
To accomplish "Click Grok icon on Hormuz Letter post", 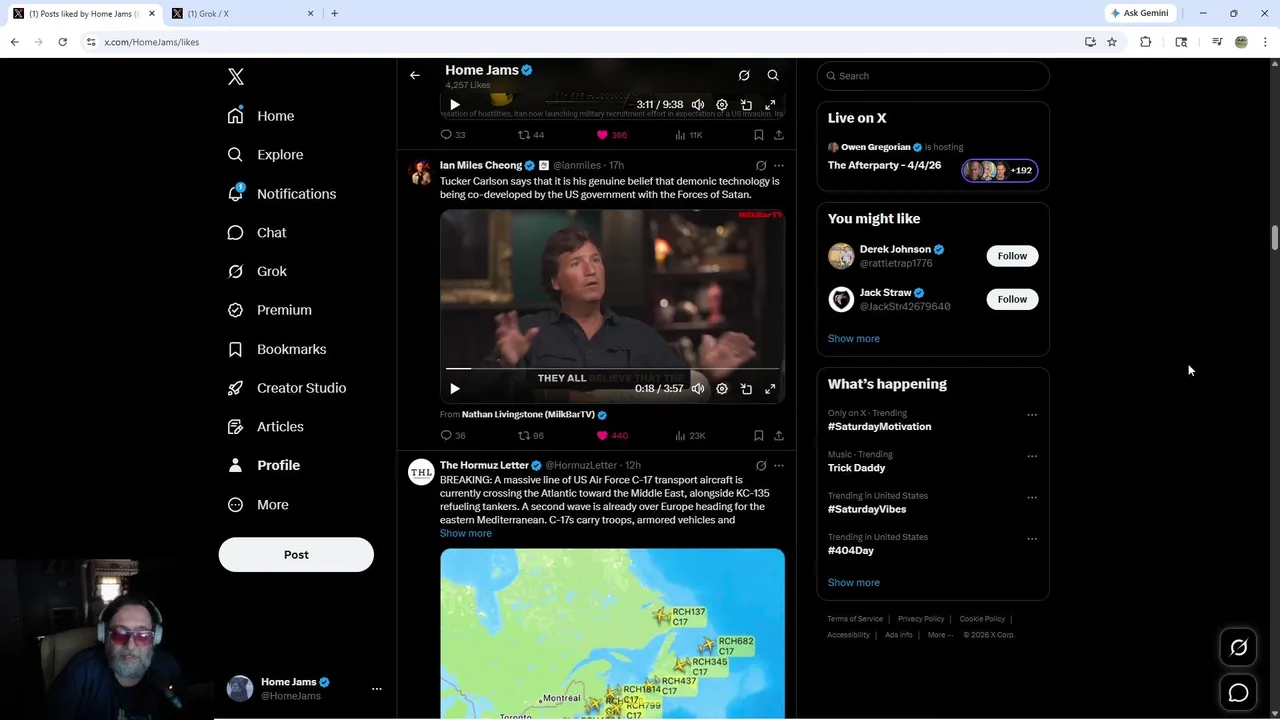I will pyautogui.click(x=761, y=465).
